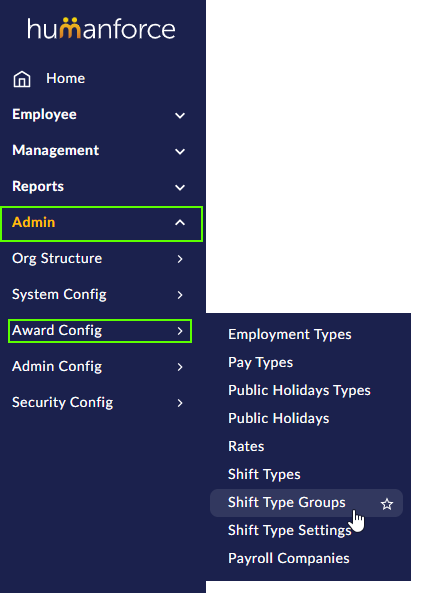Click the Home house icon
The height and width of the screenshot is (593, 422).
click(22, 79)
